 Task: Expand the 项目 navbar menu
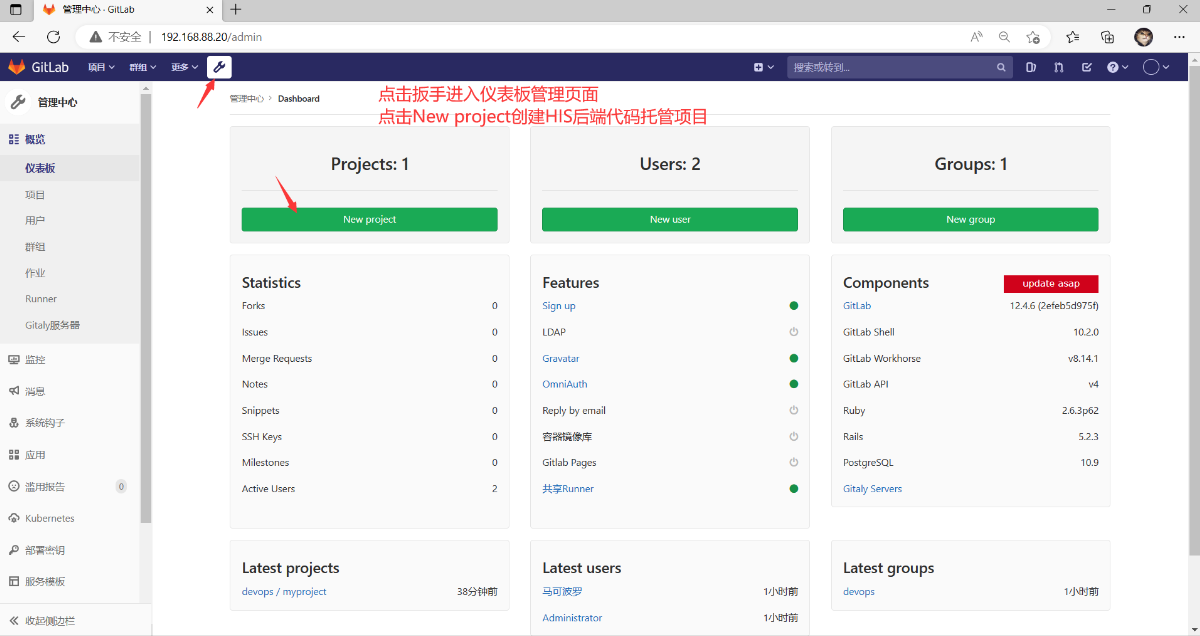[100, 67]
